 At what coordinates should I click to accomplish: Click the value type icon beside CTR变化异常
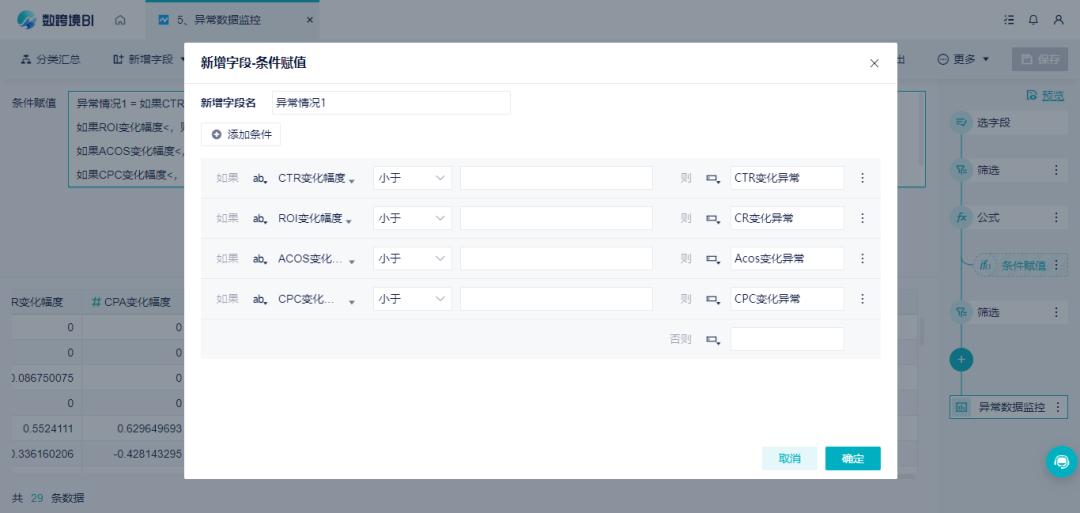[713, 178]
